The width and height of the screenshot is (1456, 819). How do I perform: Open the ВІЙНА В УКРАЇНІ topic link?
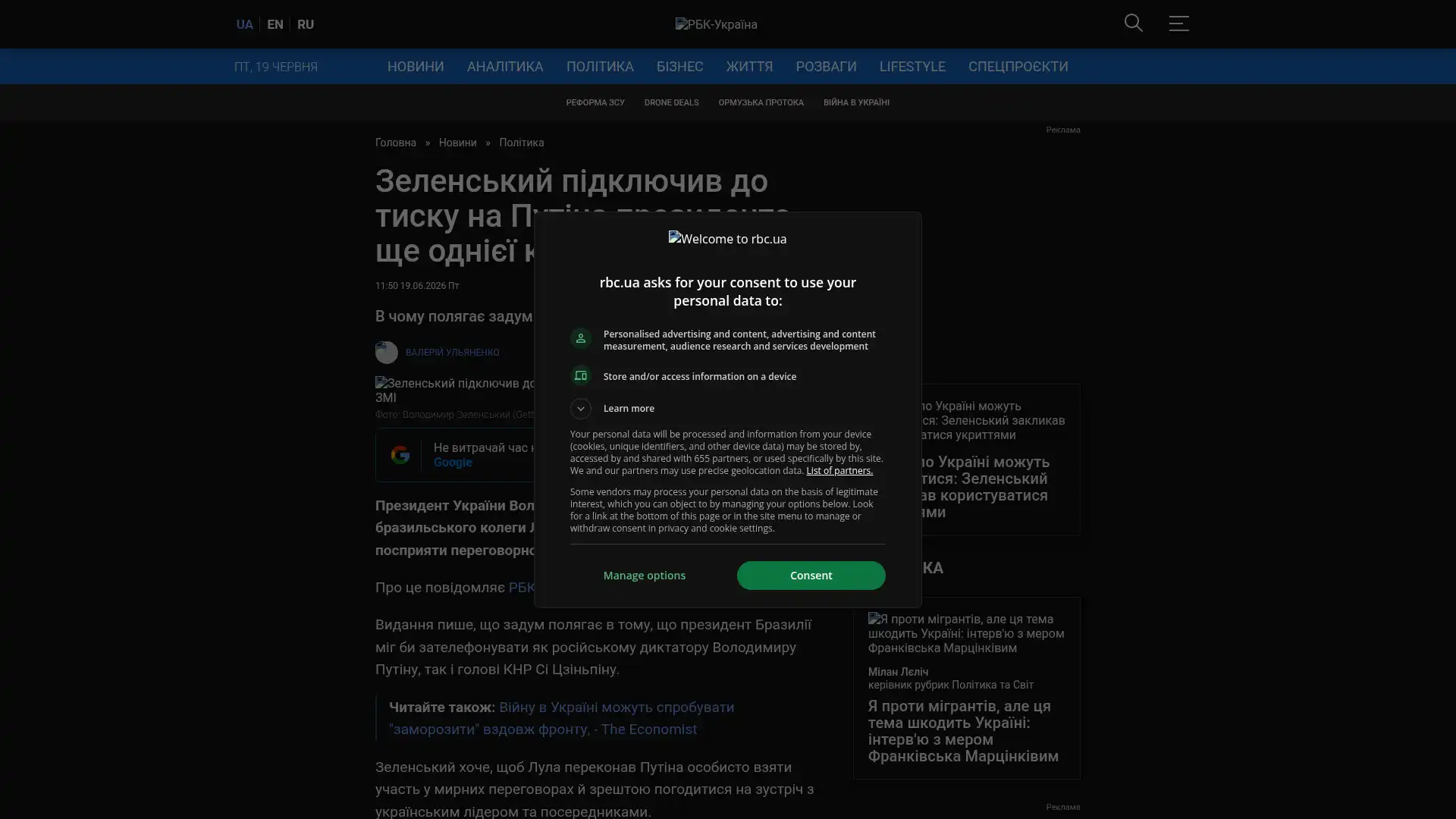[856, 102]
